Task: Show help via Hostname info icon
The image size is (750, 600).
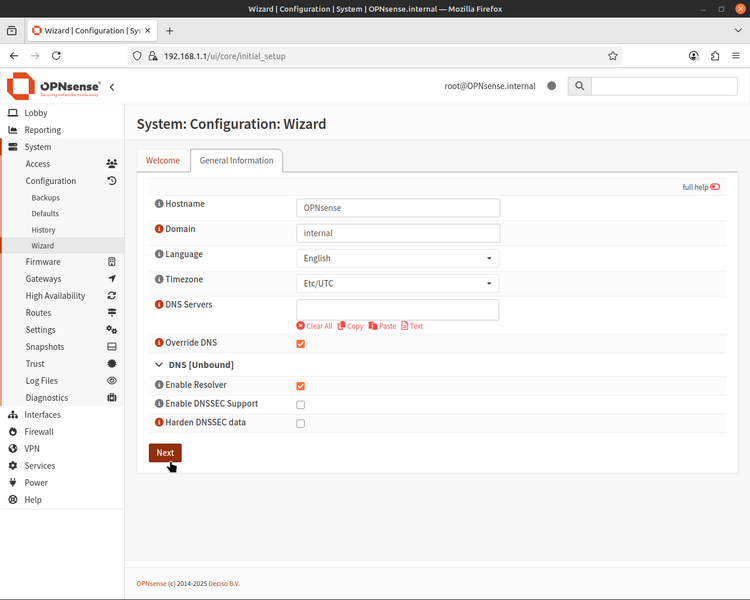Action: (159, 203)
